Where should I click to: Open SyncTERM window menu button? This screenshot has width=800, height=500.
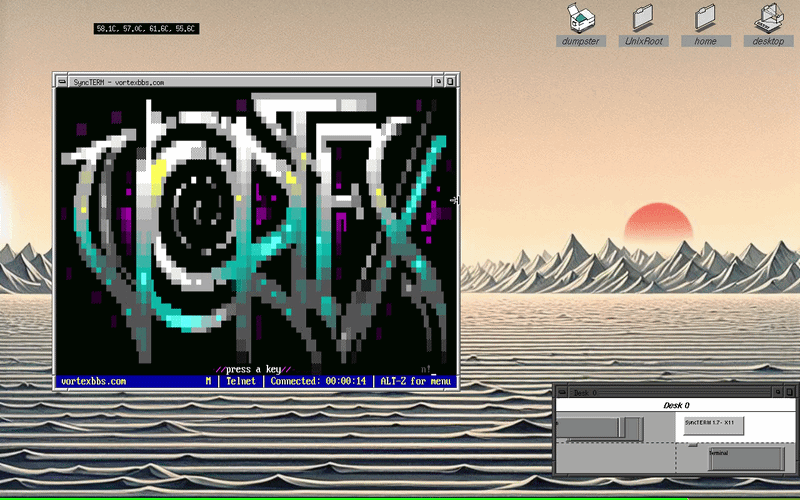pyautogui.click(x=62, y=82)
